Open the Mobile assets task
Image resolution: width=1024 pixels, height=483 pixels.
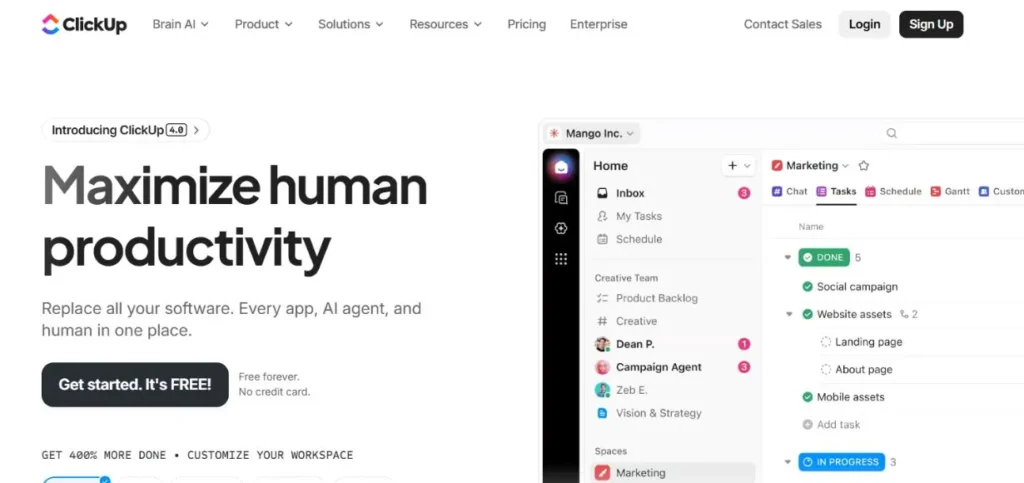(850, 397)
